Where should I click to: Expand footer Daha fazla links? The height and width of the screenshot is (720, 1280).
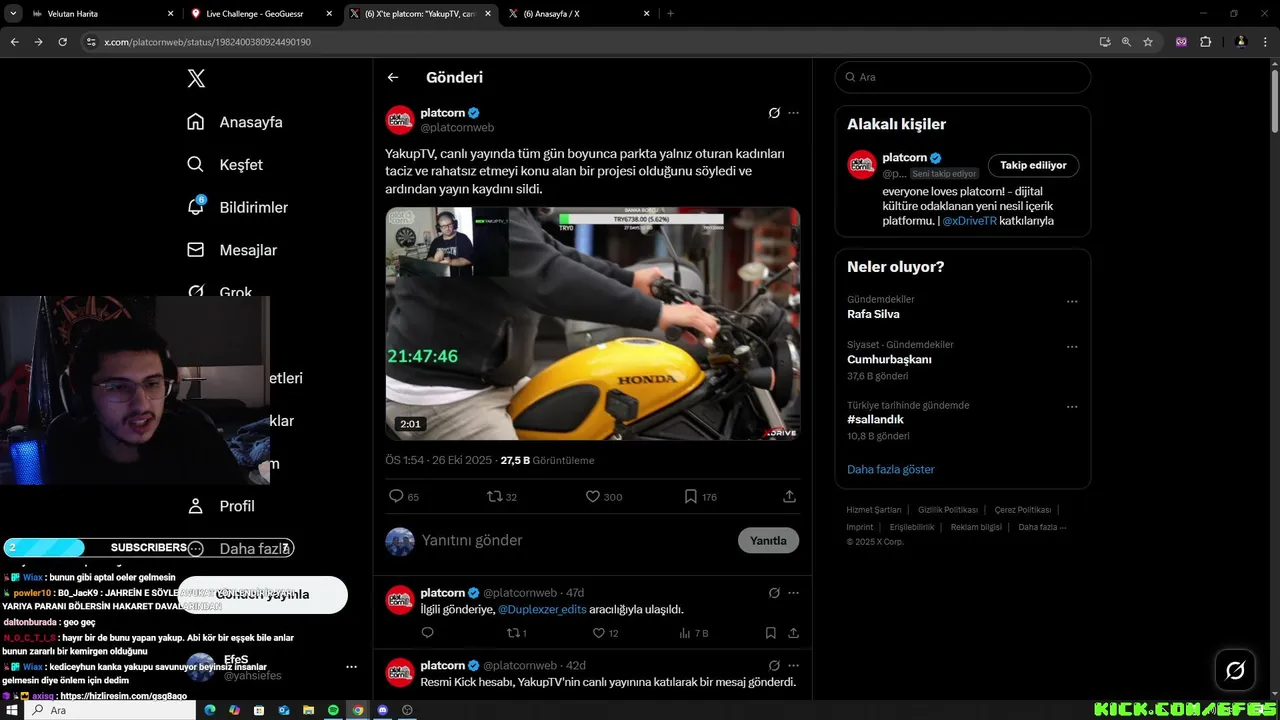click(1042, 527)
